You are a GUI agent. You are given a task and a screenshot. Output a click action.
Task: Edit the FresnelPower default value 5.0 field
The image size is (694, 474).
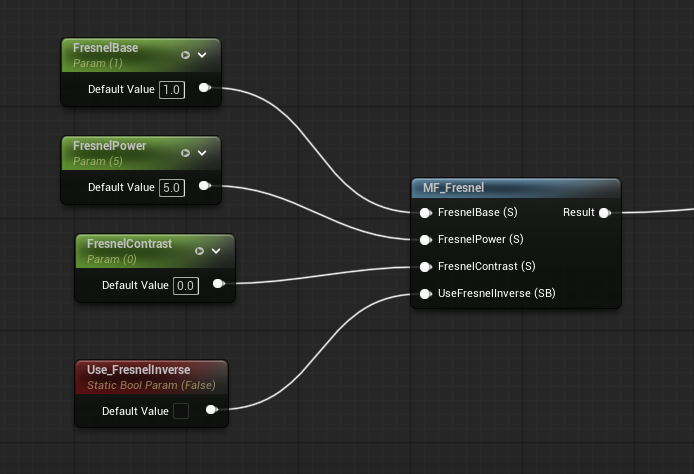tap(172, 188)
